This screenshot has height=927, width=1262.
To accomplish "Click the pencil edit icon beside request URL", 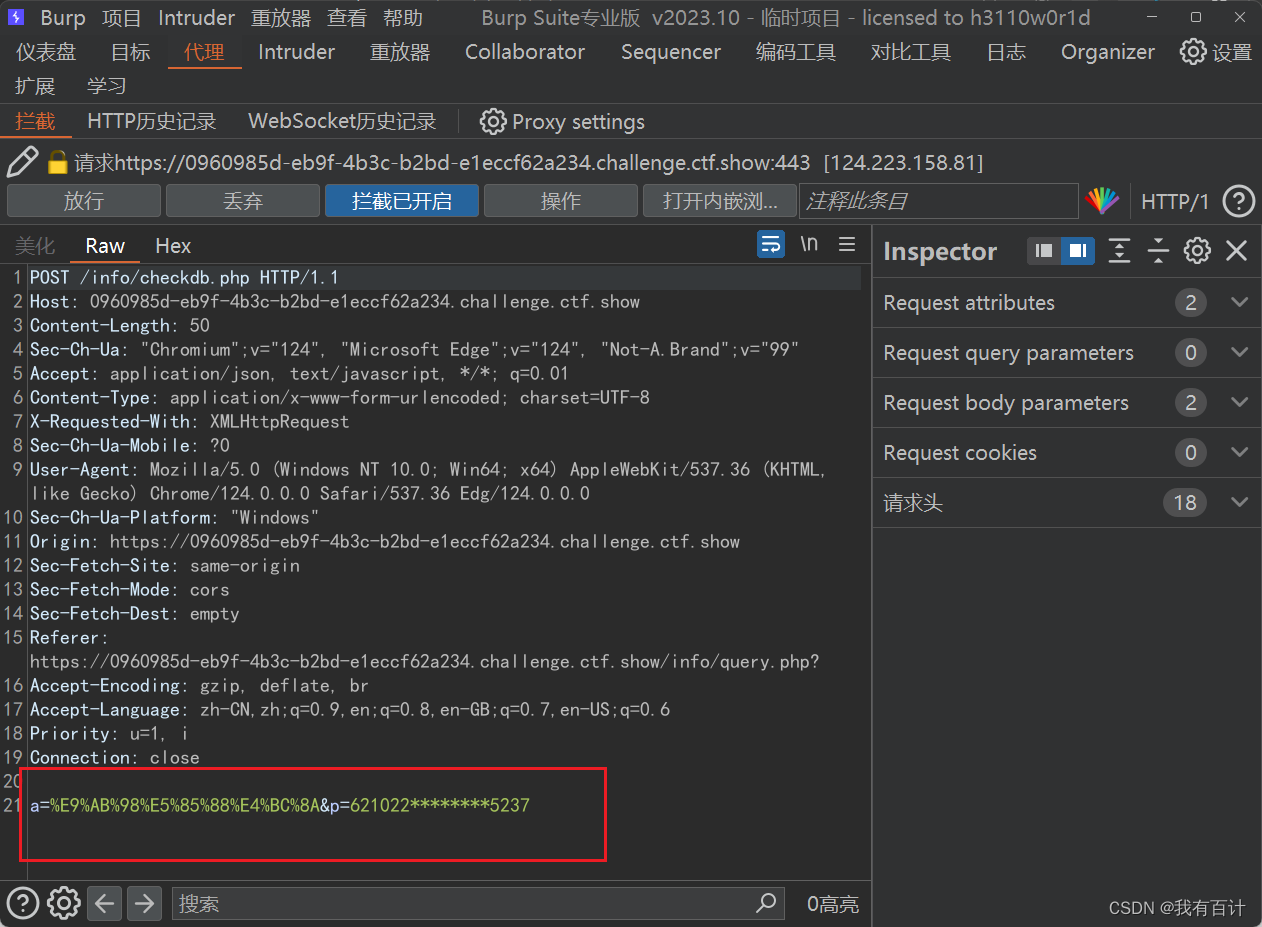I will [22, 162].
